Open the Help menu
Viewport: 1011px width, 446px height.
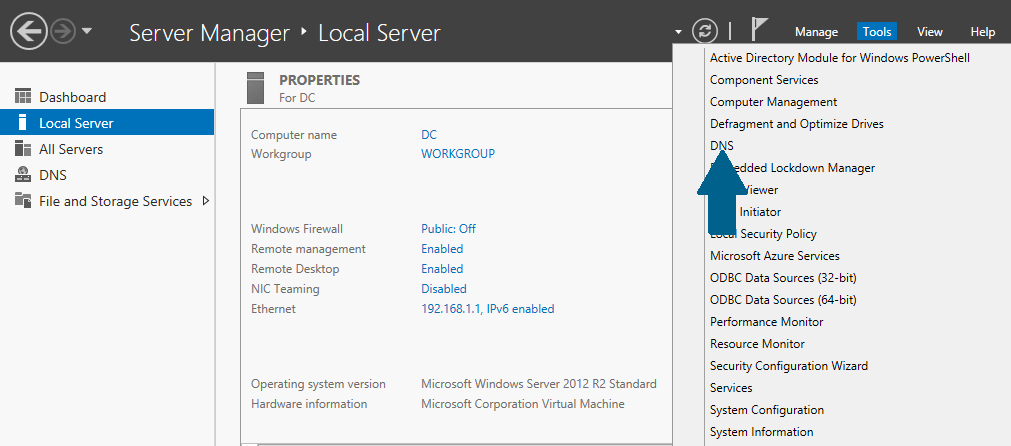tap(983, 32)
